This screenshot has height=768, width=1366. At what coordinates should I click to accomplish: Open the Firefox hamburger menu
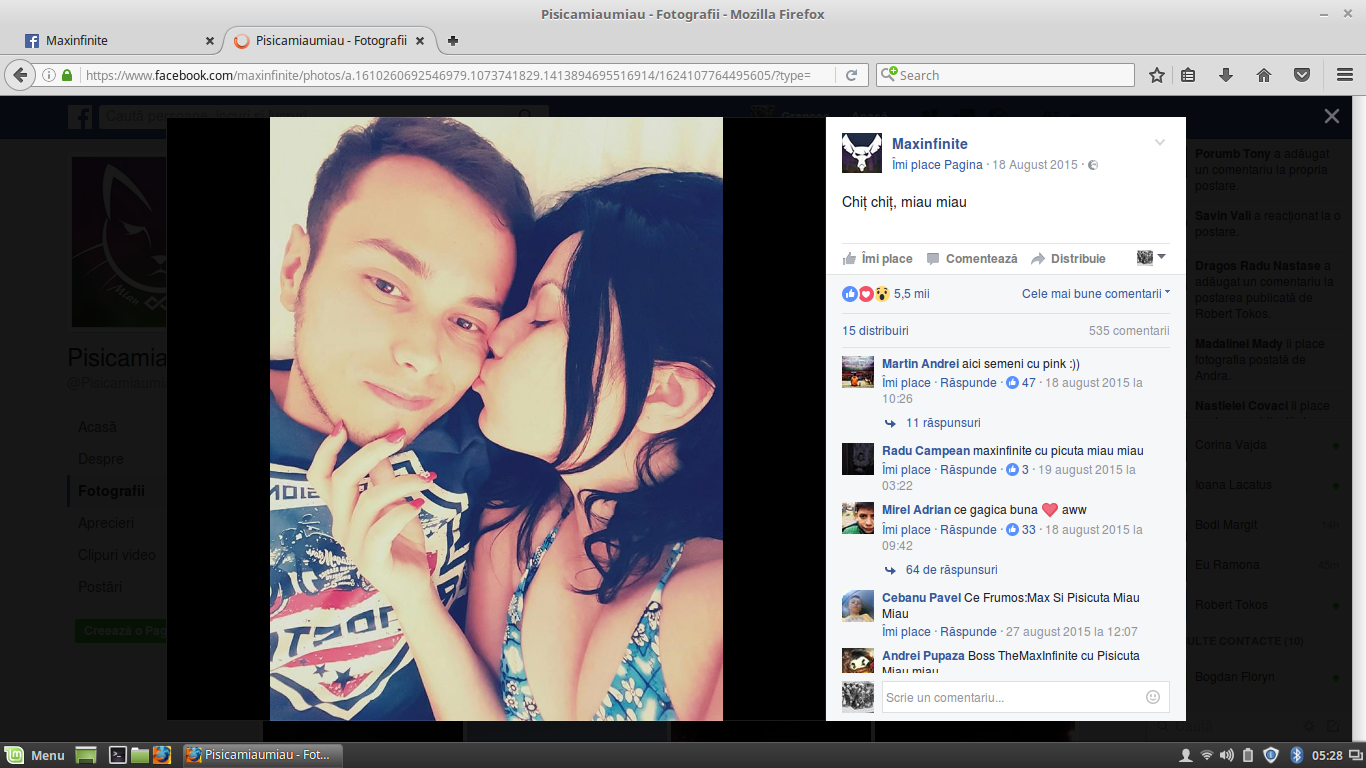[1345, 75]
